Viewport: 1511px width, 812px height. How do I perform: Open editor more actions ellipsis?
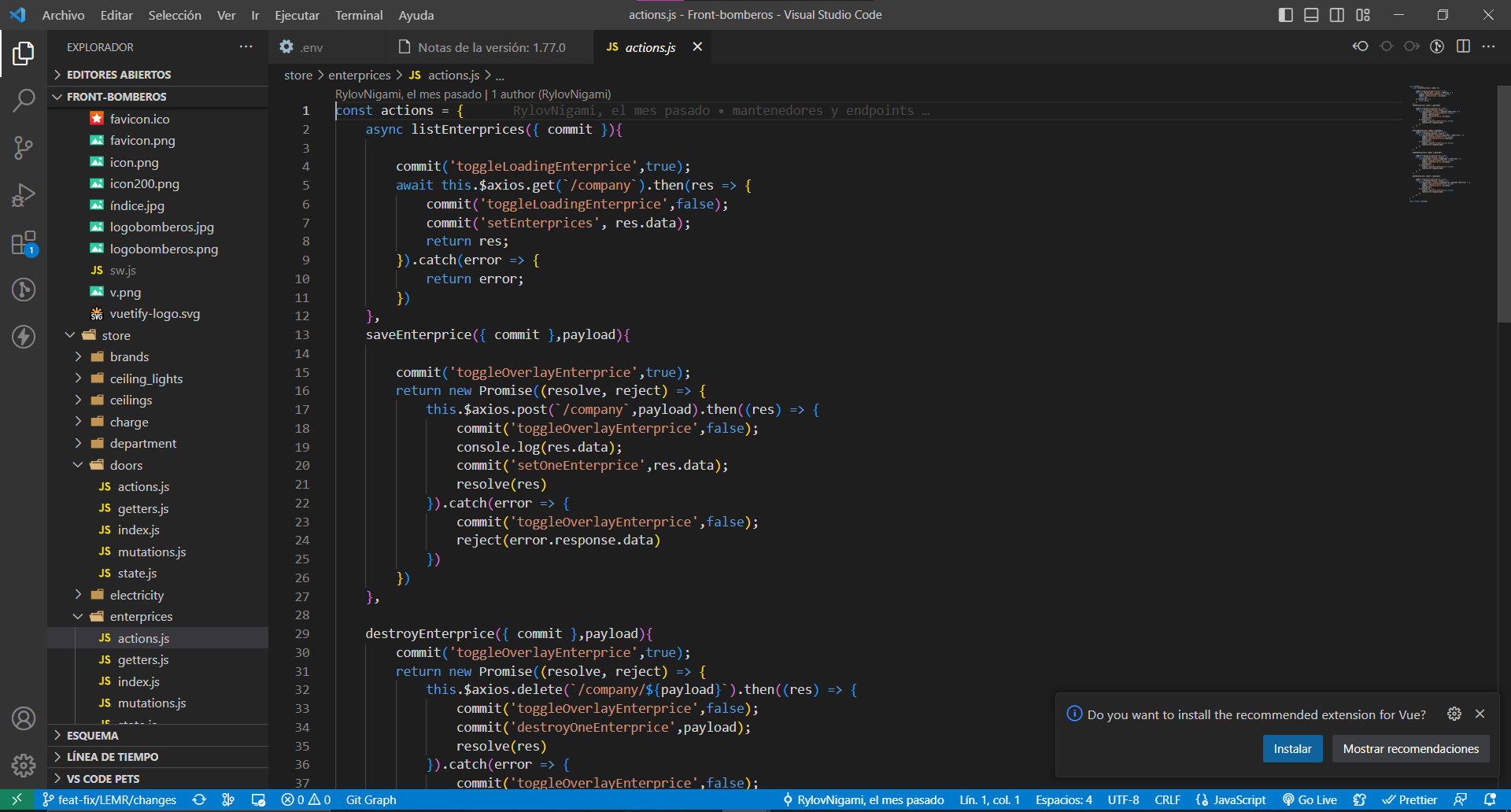pyautogui.click(x=1488, y=46)
